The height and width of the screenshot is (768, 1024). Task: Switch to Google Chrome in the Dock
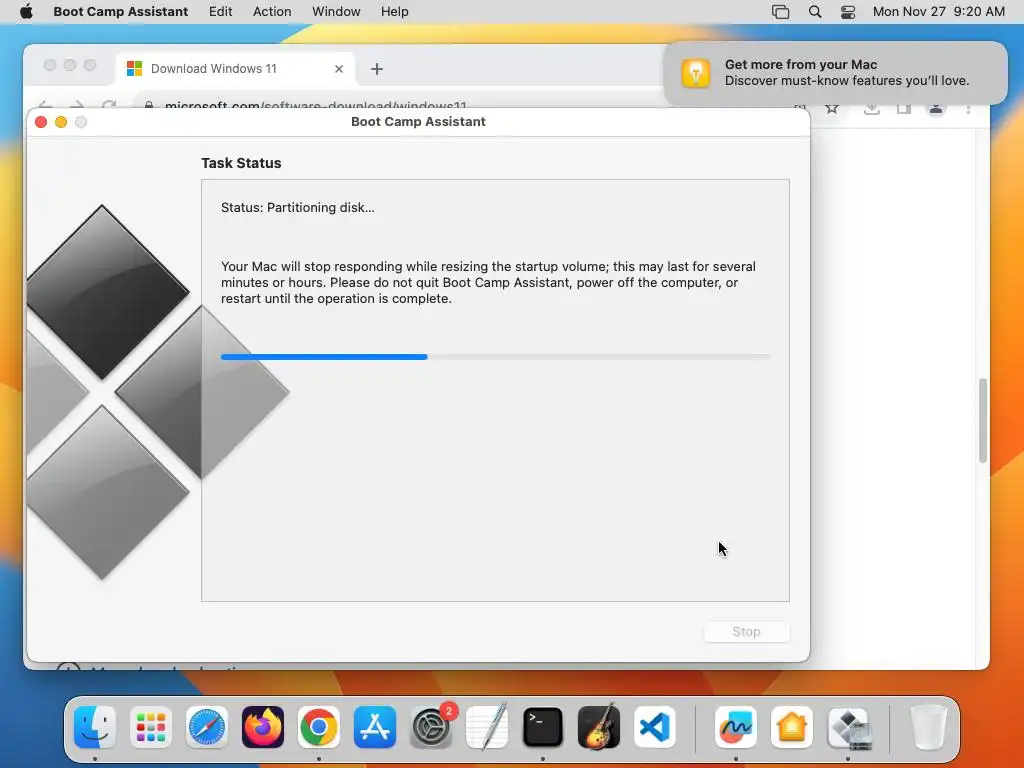[x=319, y=727]
